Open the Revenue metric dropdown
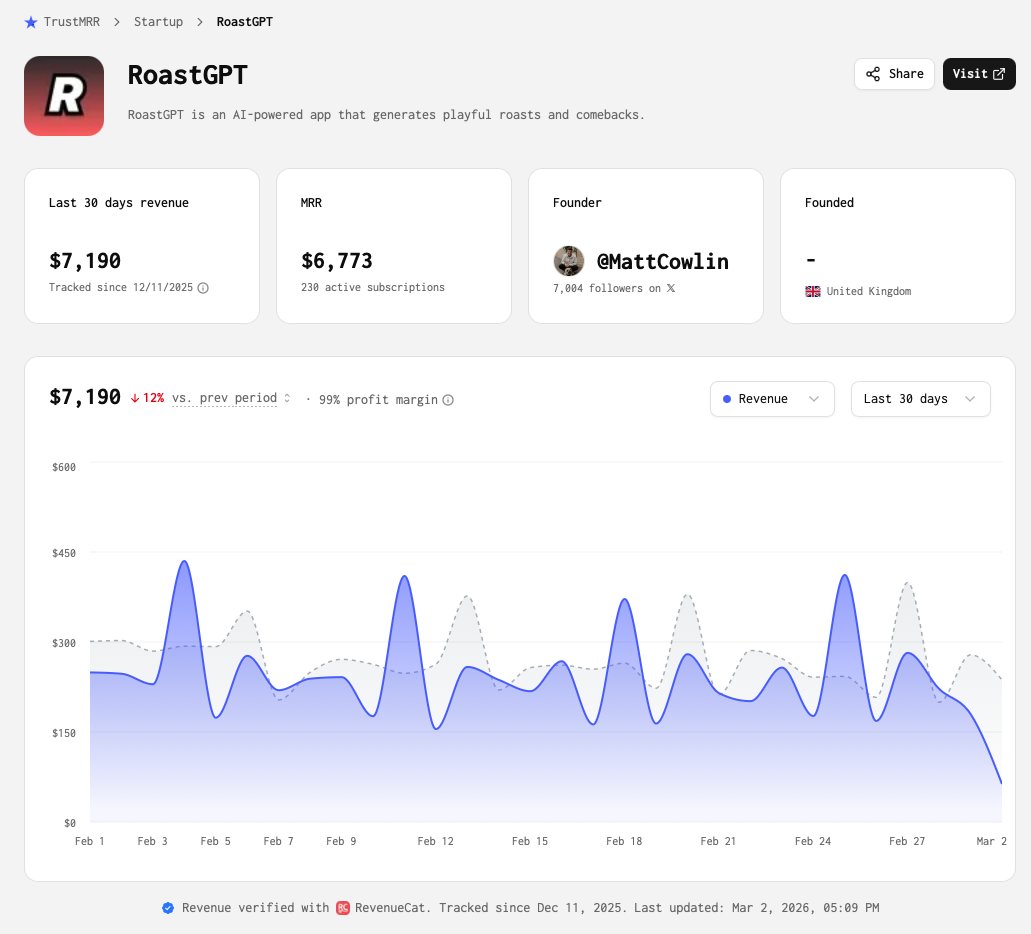Image resolution: width=1031 pixels, height=934 pixels. tap(772, 399)
